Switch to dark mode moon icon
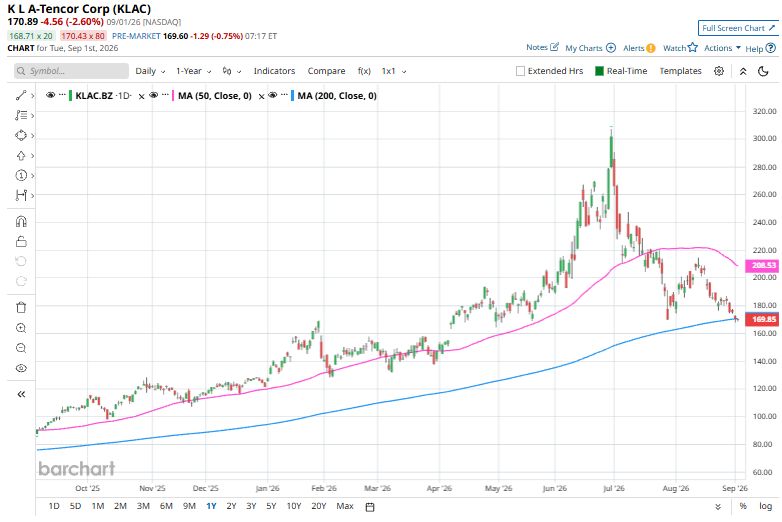 pyautogui.click(x=763, y=71)
